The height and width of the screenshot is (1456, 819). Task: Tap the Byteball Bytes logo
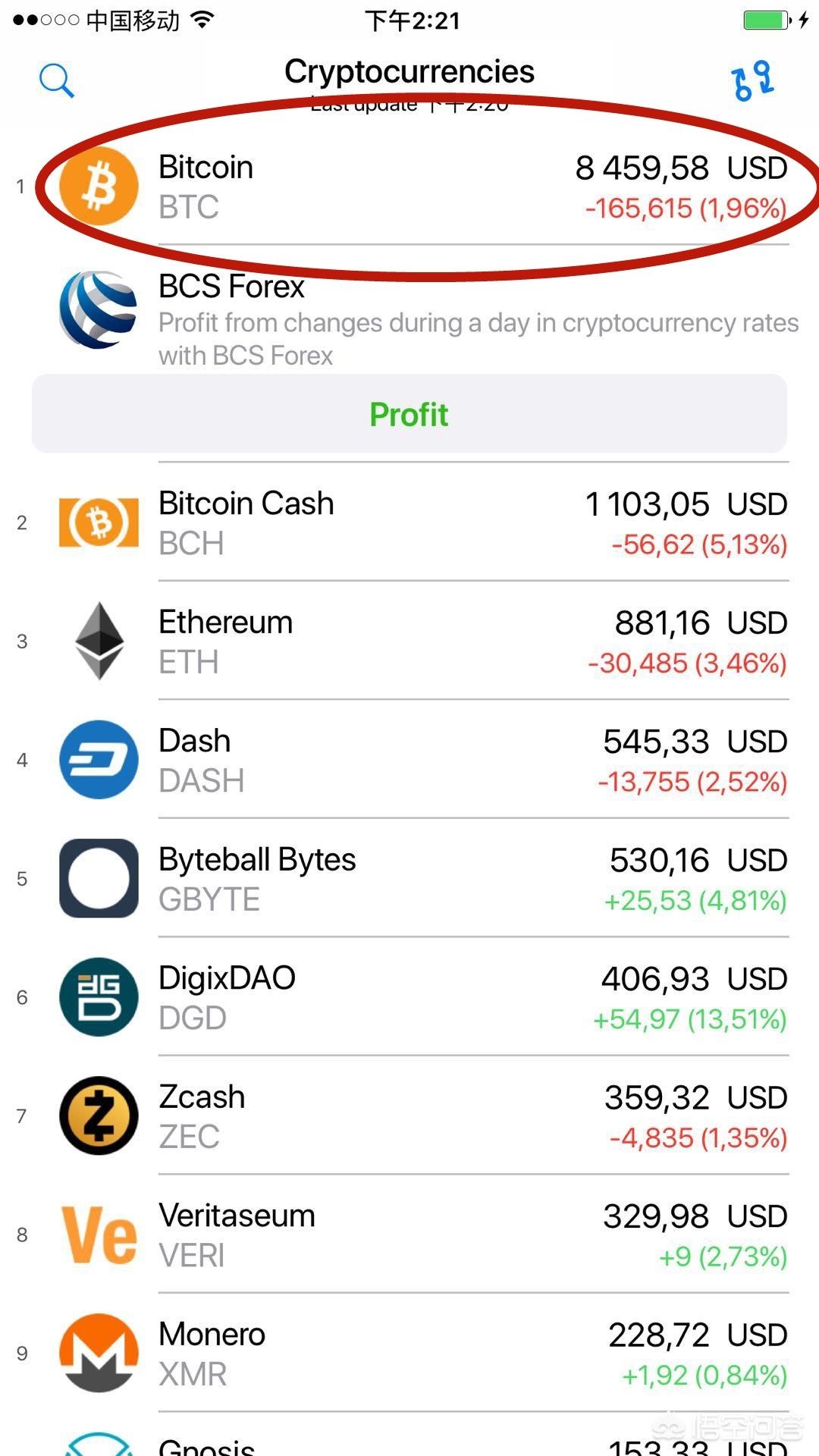pos(99,878)
